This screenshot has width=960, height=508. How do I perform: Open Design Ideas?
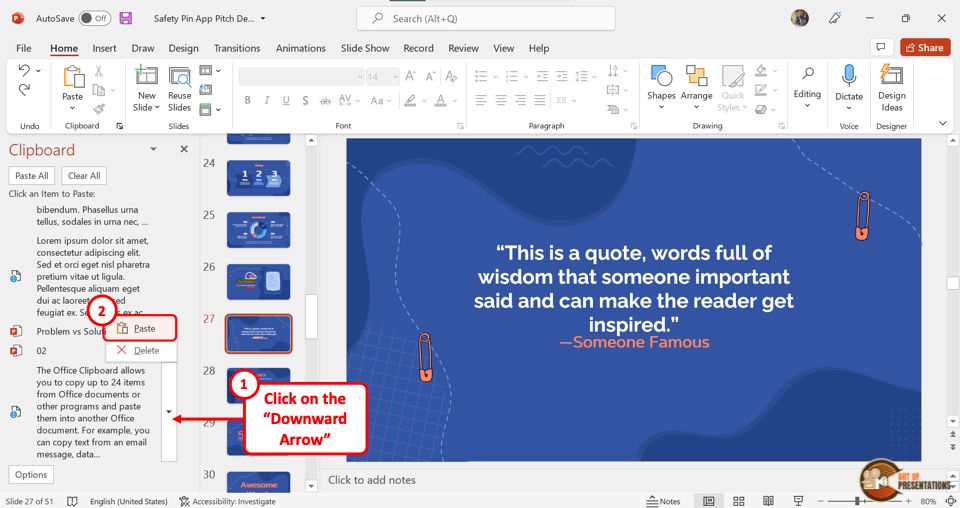891,89
